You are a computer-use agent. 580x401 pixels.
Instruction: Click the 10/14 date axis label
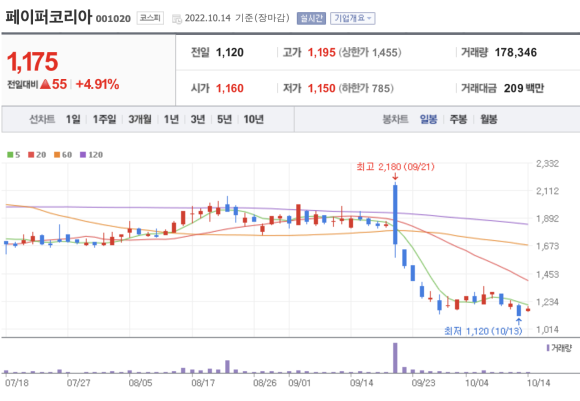click(x=538, y=383)
